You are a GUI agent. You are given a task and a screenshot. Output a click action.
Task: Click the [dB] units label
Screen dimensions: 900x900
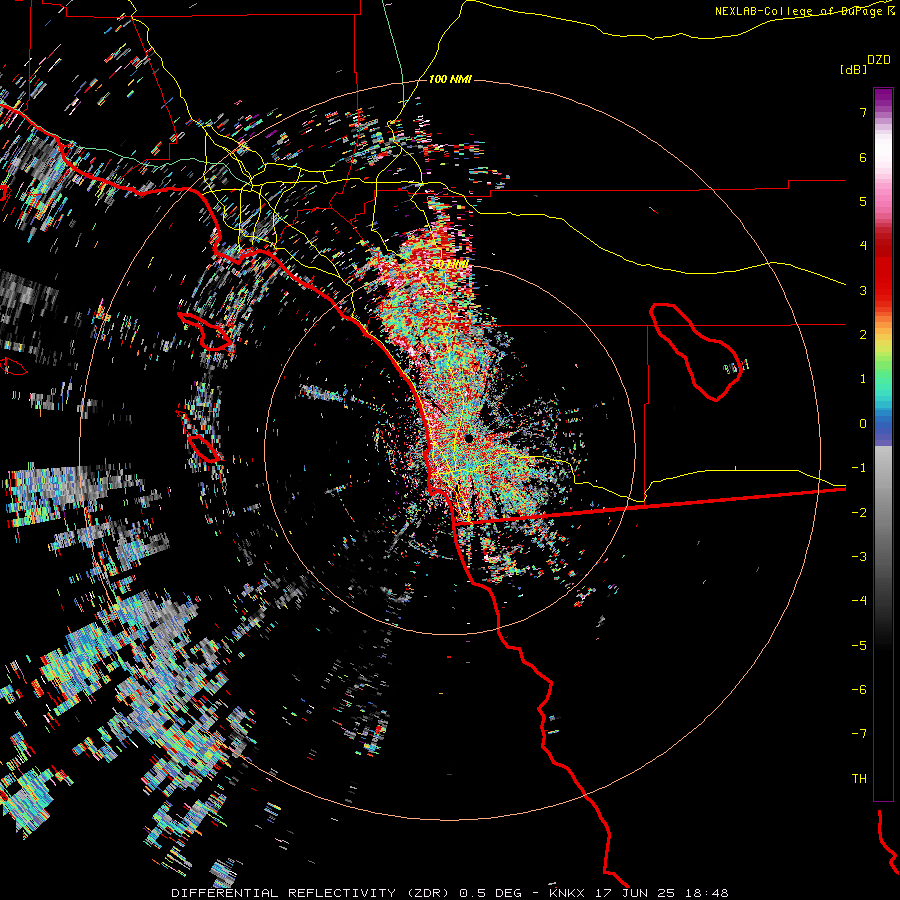(853, 69)
